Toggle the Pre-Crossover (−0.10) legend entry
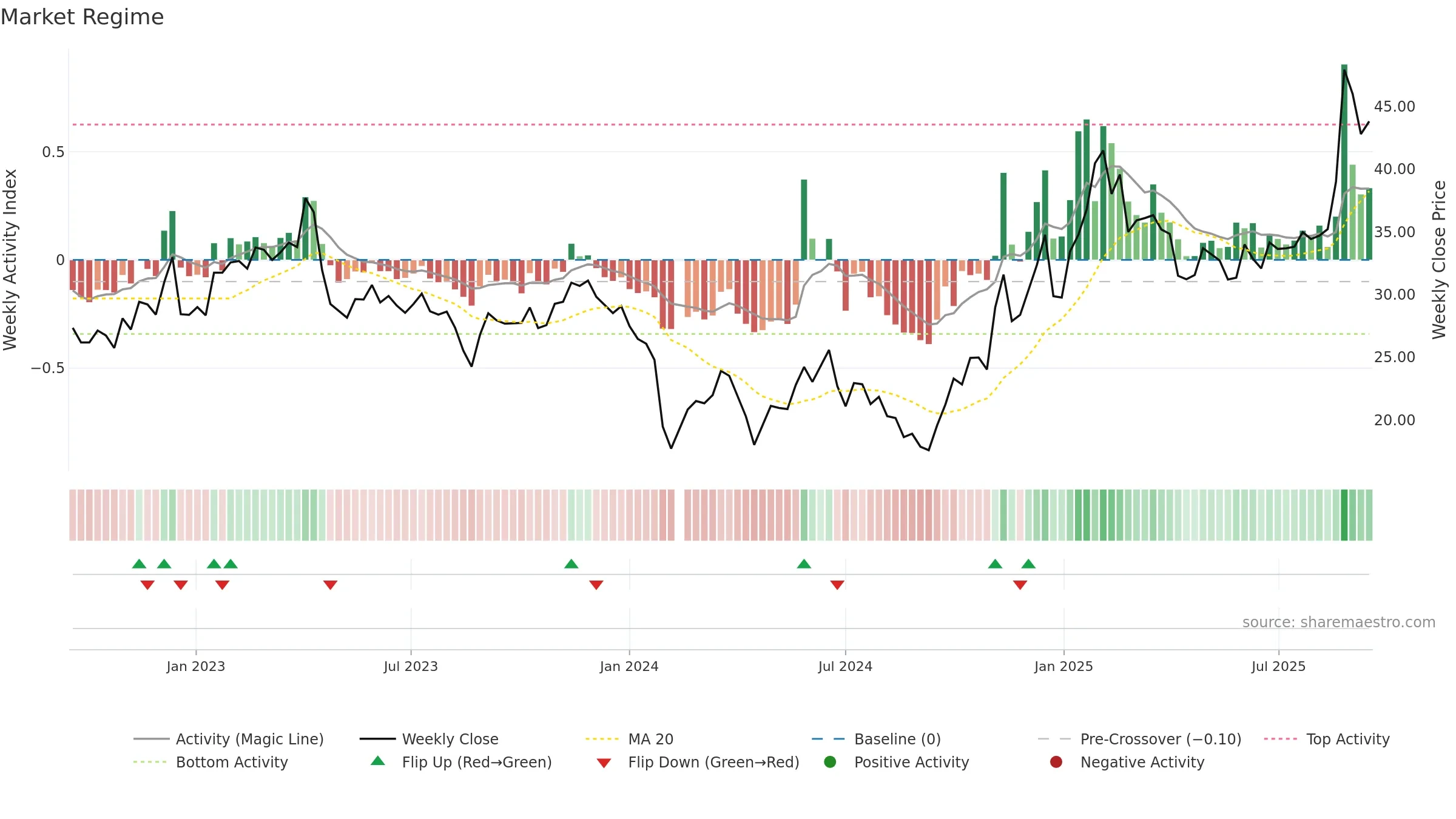The image size is (1456, 819). click(1140, 739)
